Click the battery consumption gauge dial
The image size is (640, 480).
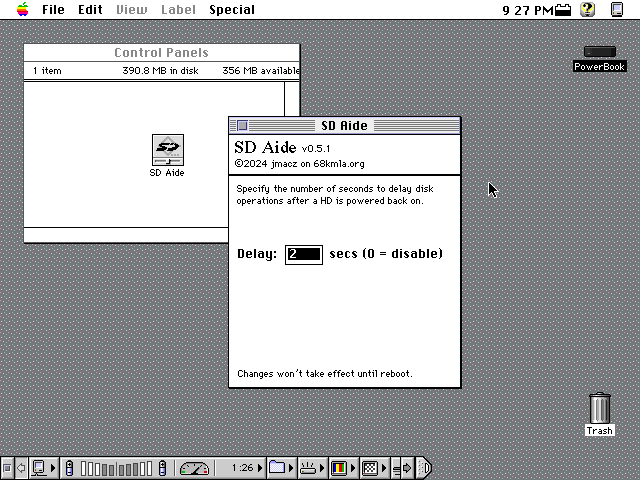(194, 469)
